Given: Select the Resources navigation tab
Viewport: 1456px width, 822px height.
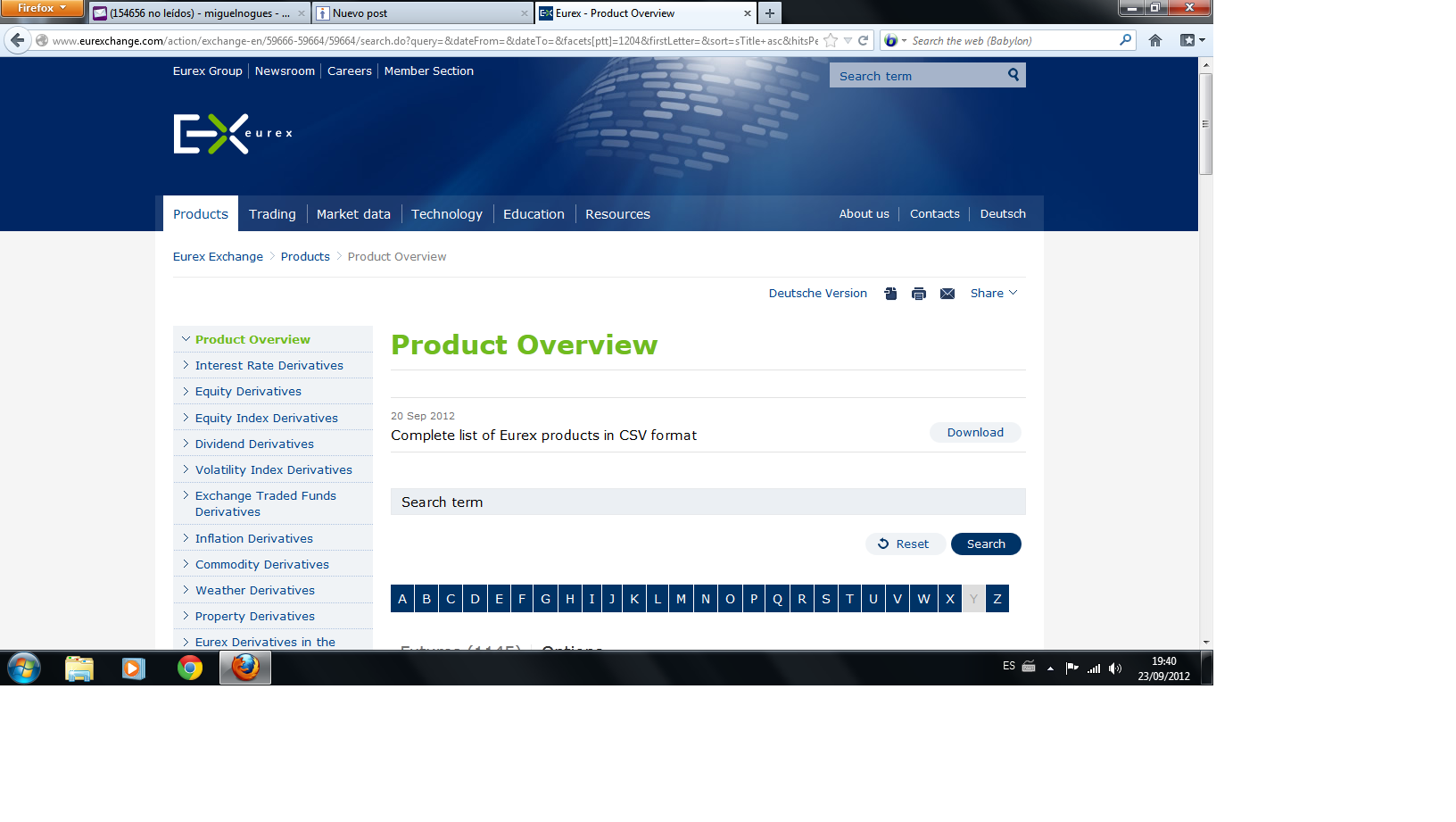Looking at the screenshot, I should 617,214.
